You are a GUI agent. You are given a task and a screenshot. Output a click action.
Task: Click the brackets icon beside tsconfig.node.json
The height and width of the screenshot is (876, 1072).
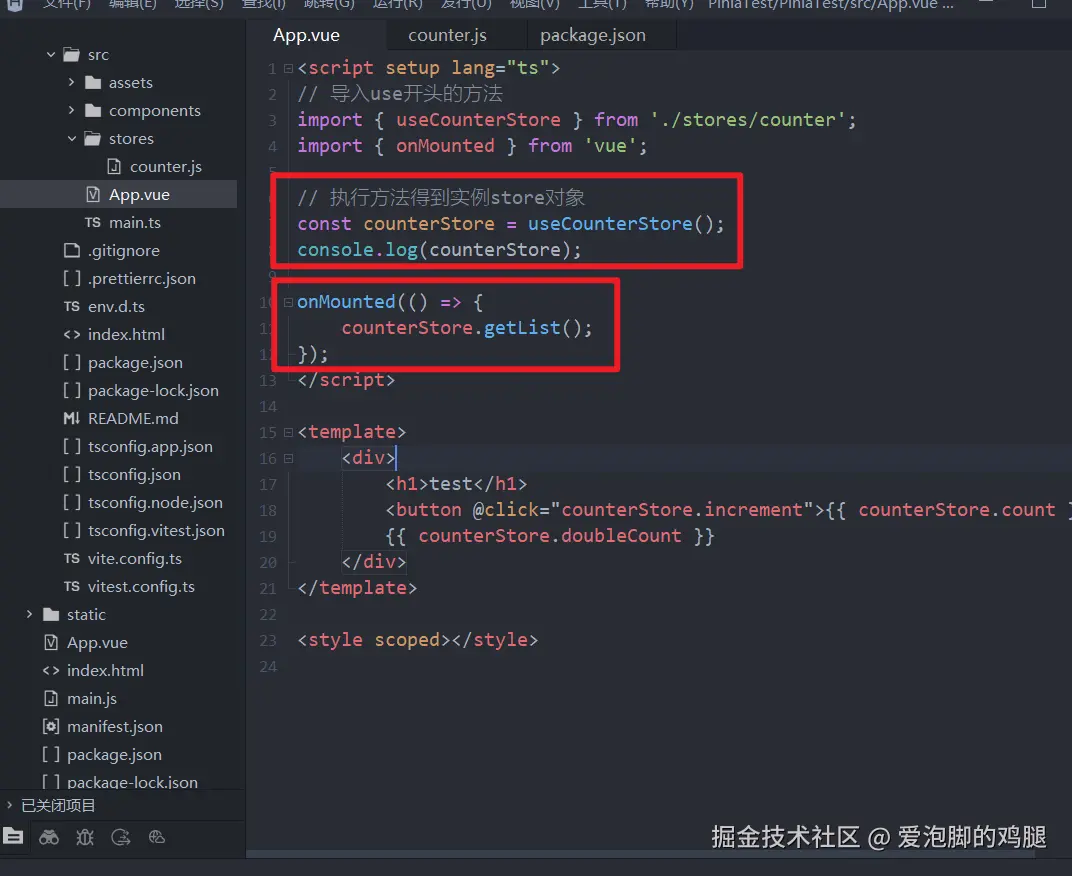pyautogui.click(x=72, y=503)
